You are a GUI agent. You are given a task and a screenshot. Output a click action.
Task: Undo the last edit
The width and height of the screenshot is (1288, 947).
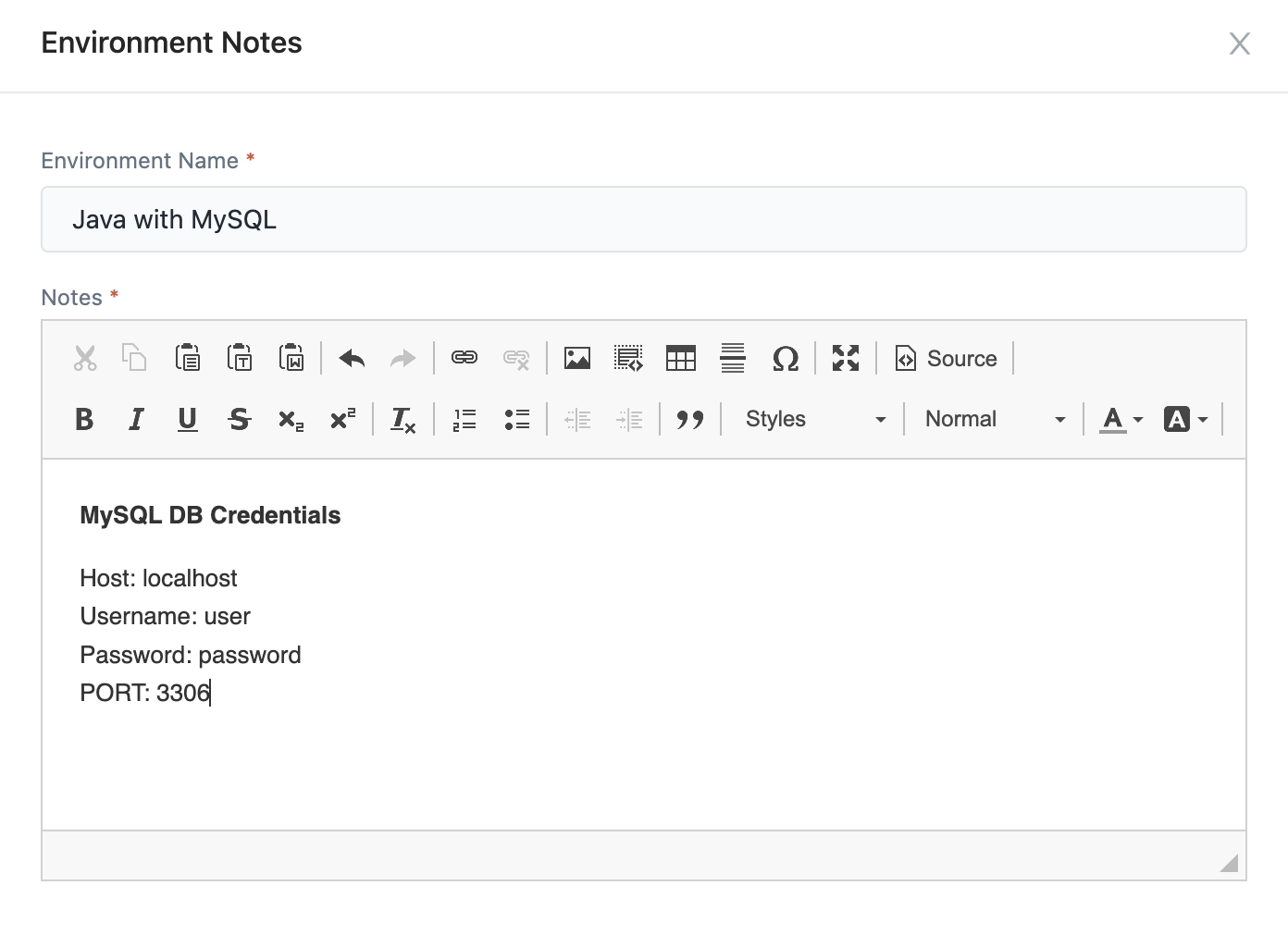point(352,358)
